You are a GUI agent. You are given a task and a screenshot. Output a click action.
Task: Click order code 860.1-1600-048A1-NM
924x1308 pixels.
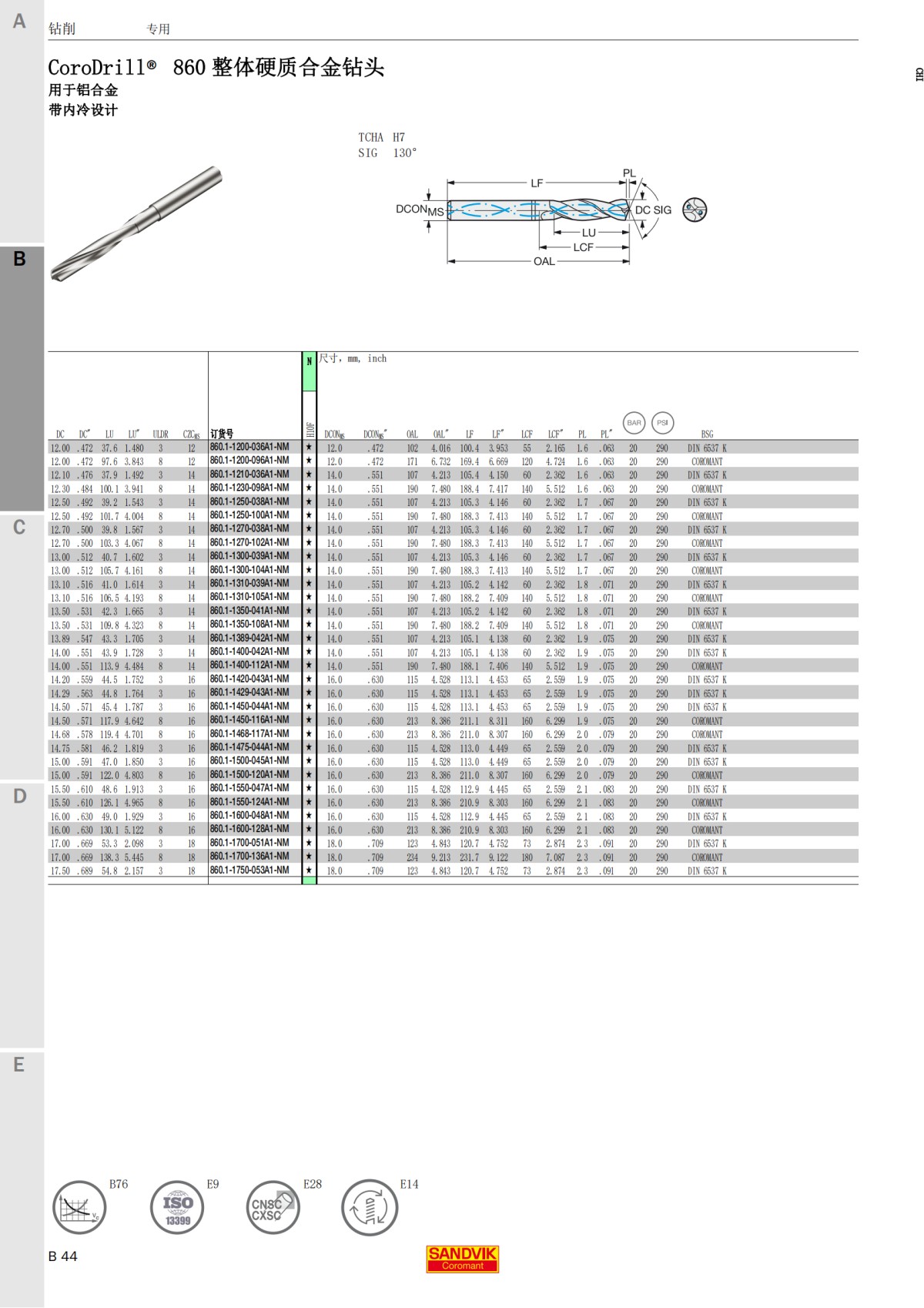tap(249, 816)
